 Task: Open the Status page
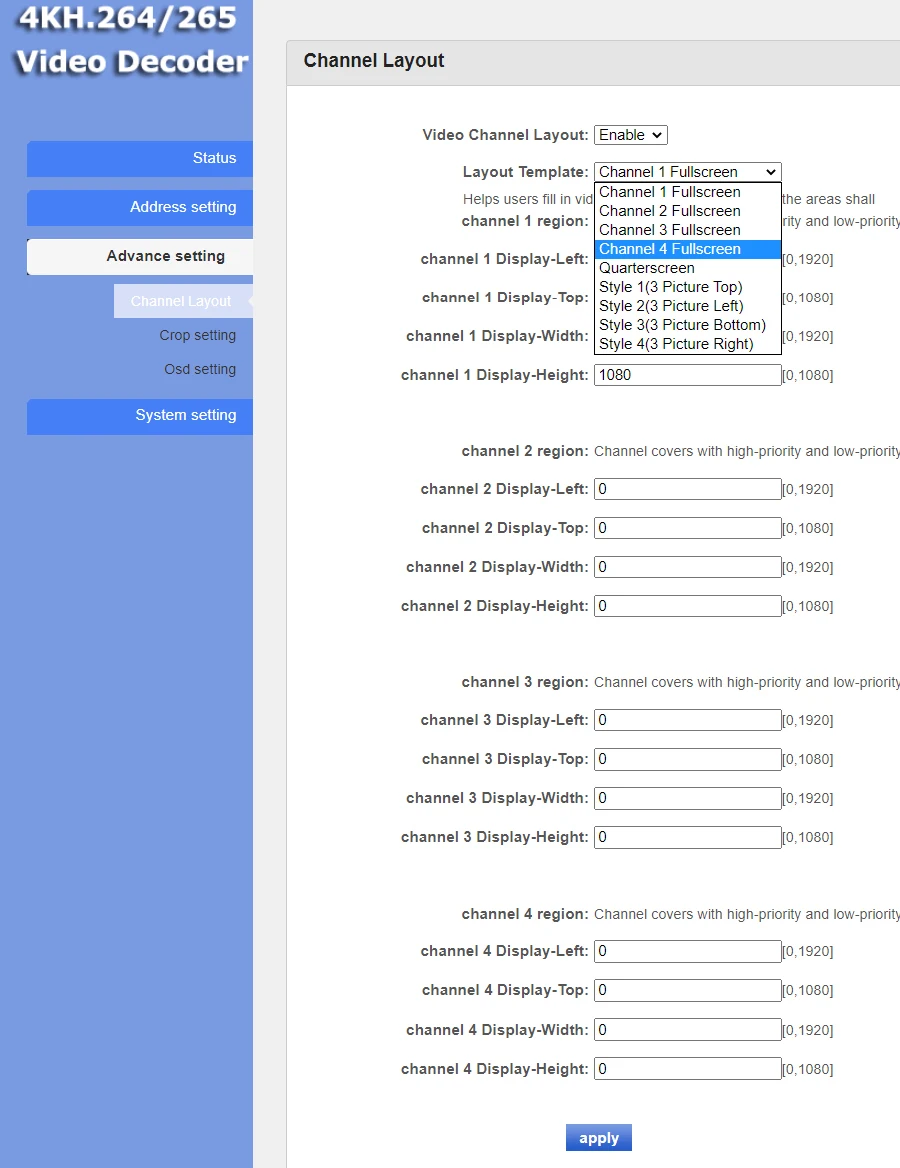(x=140, y=159)
